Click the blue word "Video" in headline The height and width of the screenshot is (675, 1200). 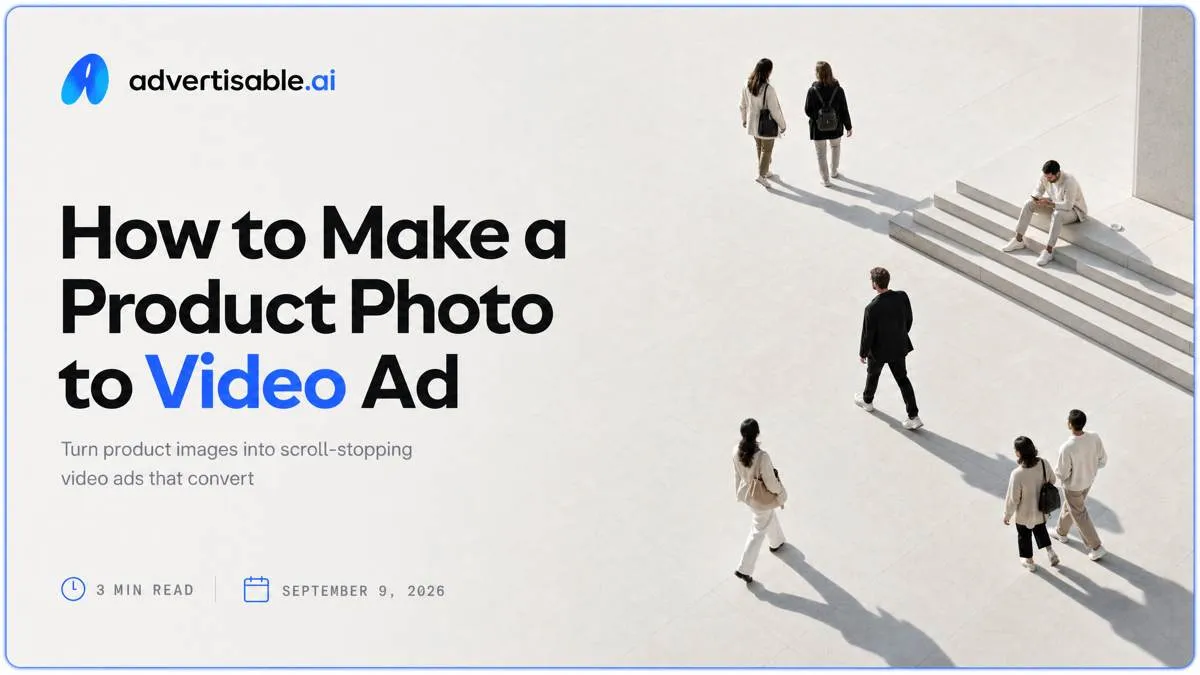[x=247, y=382]
